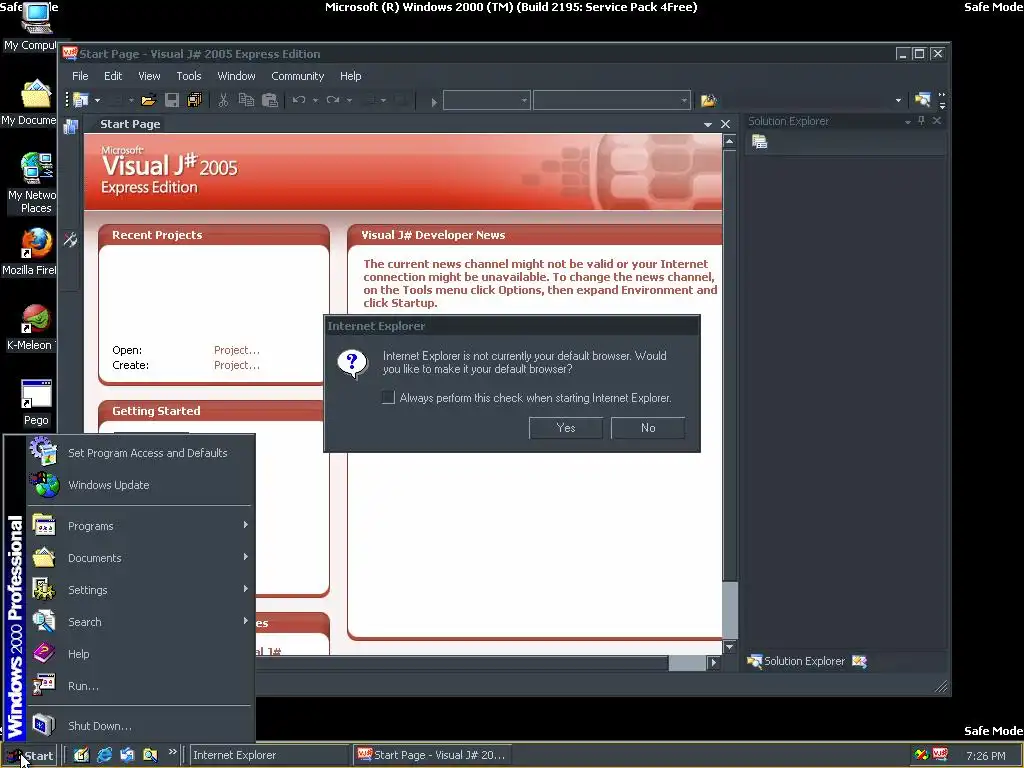Click the question mark icon in dialog

coord(352,364)
